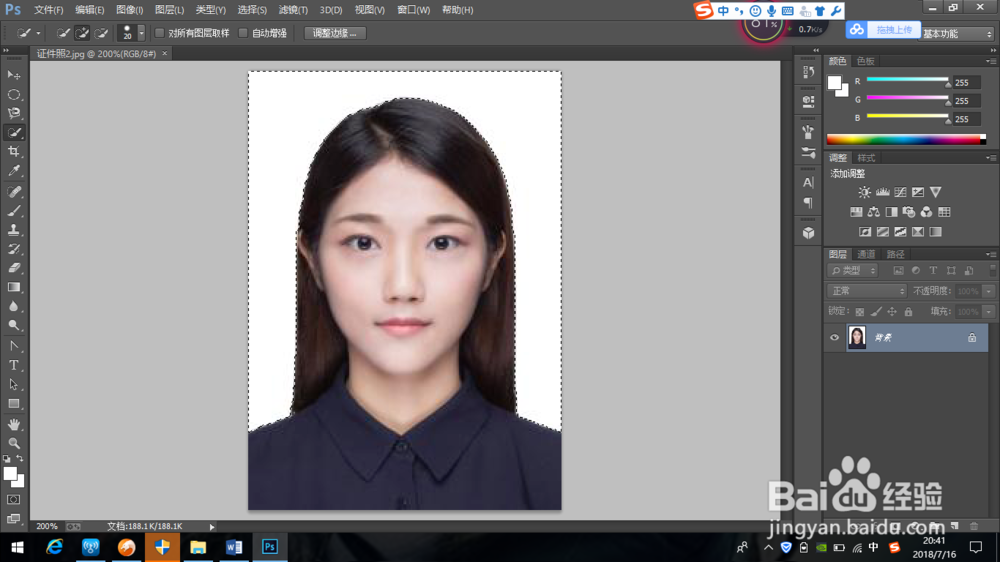Click Brightness/Contrast adjustment icon
Image resolution: width=1000 pixels, height=562 pixels.
tap(864, 192)
